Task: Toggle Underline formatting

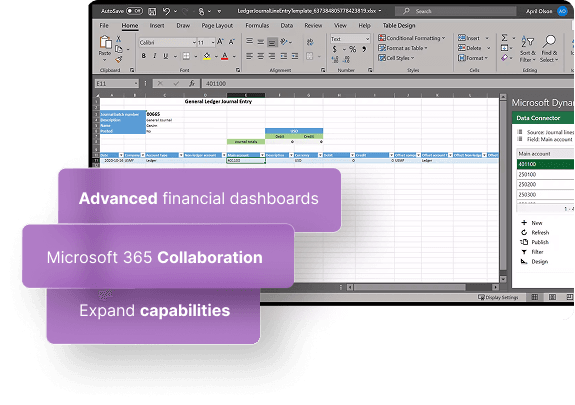Action: pyautogui.click(x=166, y=56)
